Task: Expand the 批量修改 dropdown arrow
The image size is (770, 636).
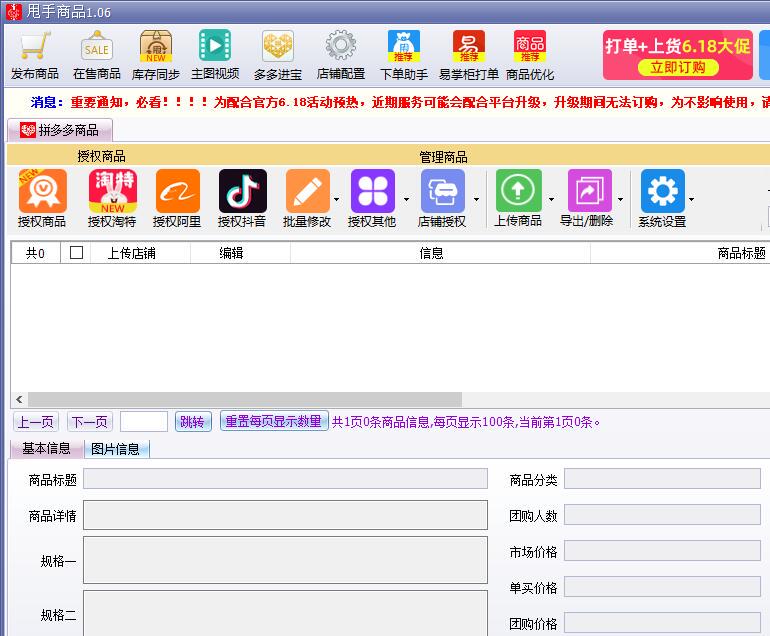Action: coord(336,199)
